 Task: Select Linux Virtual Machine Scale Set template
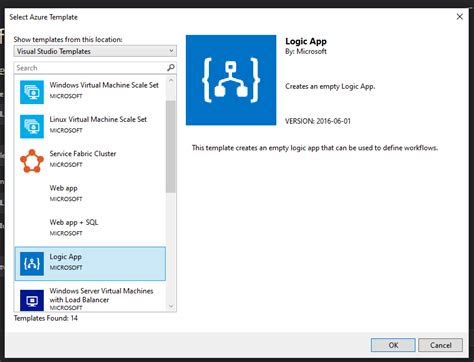click(x=90, y=126)
